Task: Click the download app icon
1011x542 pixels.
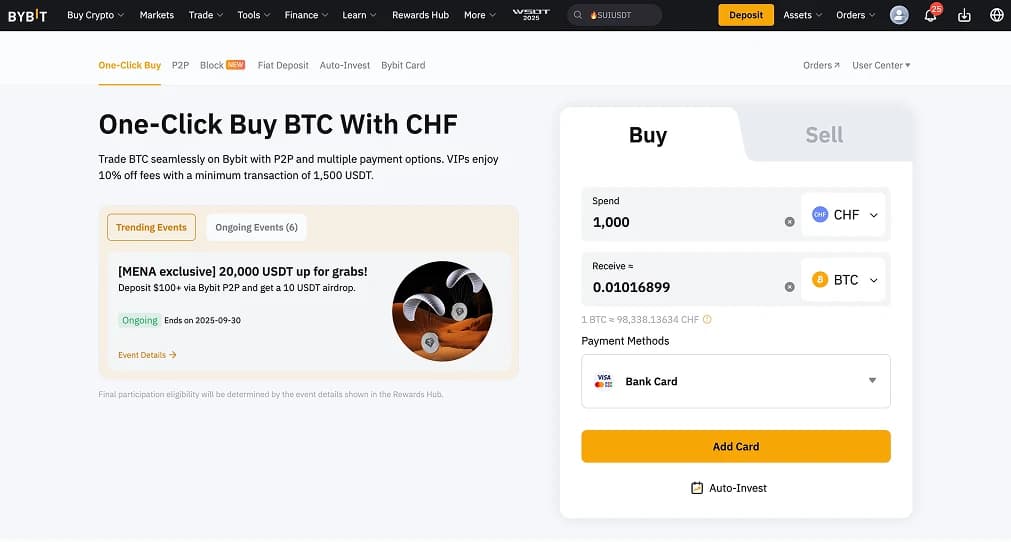Action: [x=964, y=15]
